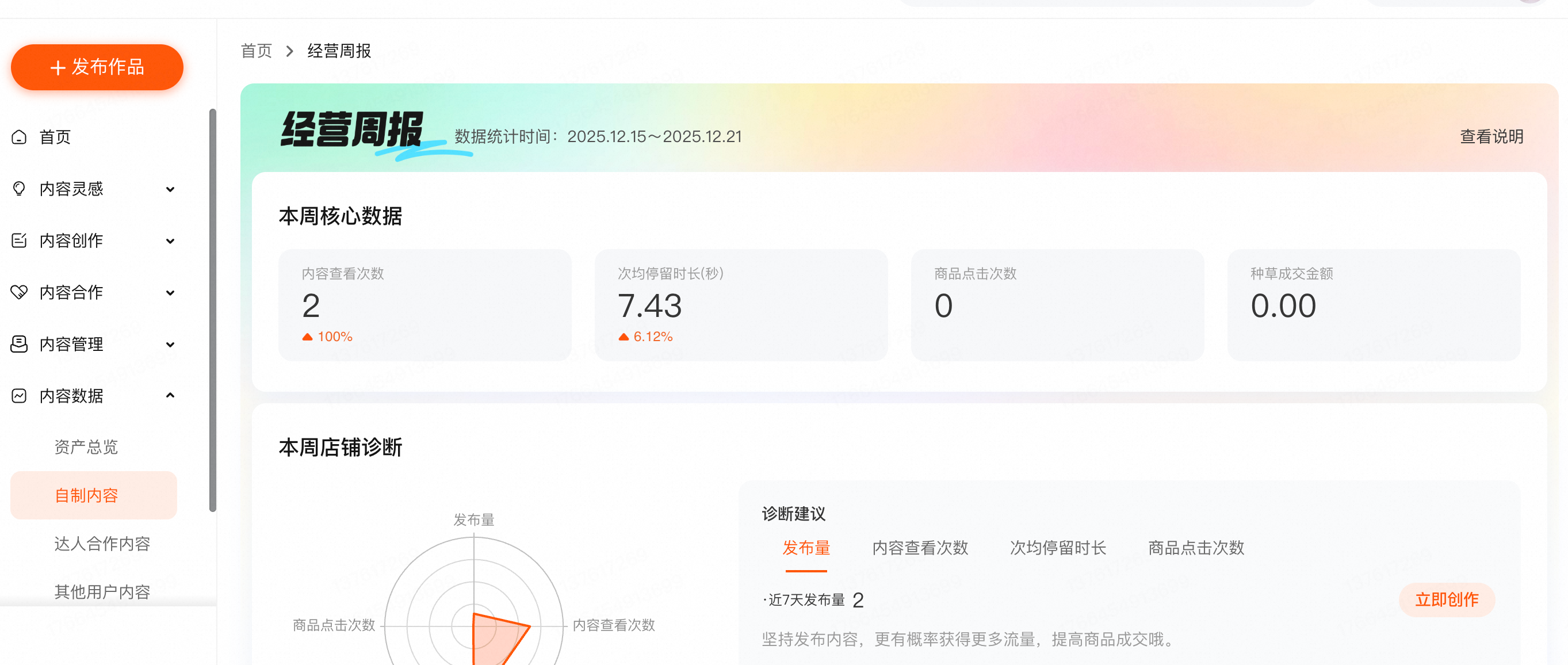Expand the 内容创作 menu chevron

tap(170, 241)
